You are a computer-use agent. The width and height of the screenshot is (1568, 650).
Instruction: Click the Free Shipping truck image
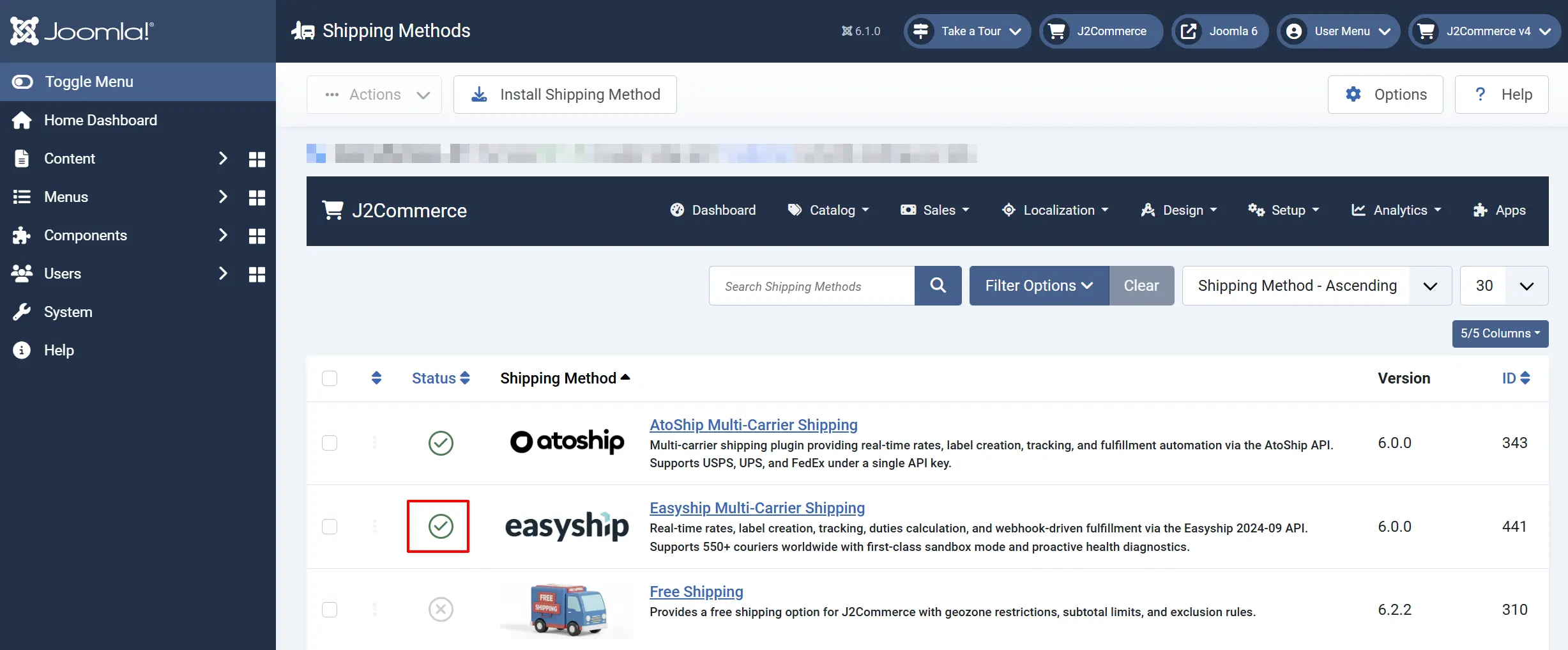[567, 610]
